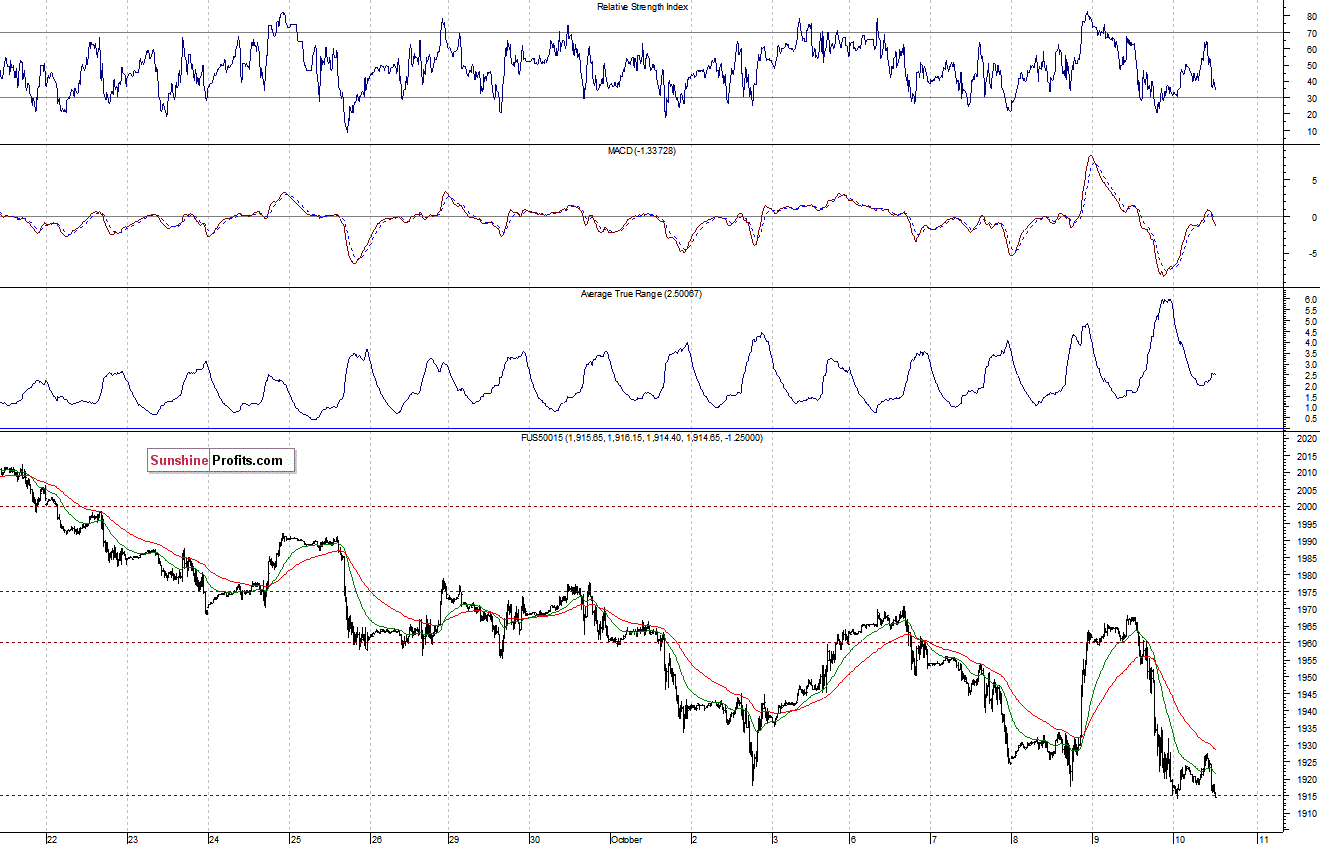Click the 2020 price axis value
1320x844 pixels.
coord(1305,439)
